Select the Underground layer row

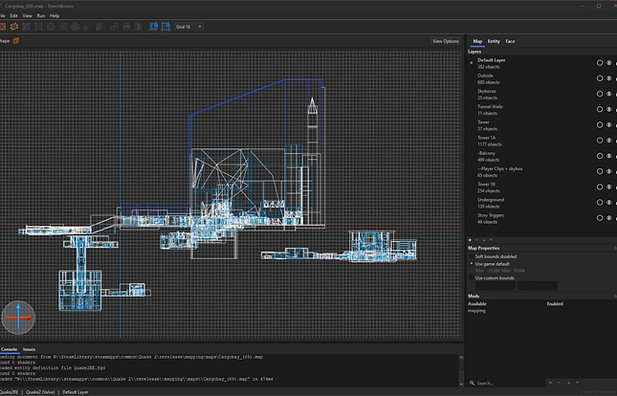click(x=541, y=202)
